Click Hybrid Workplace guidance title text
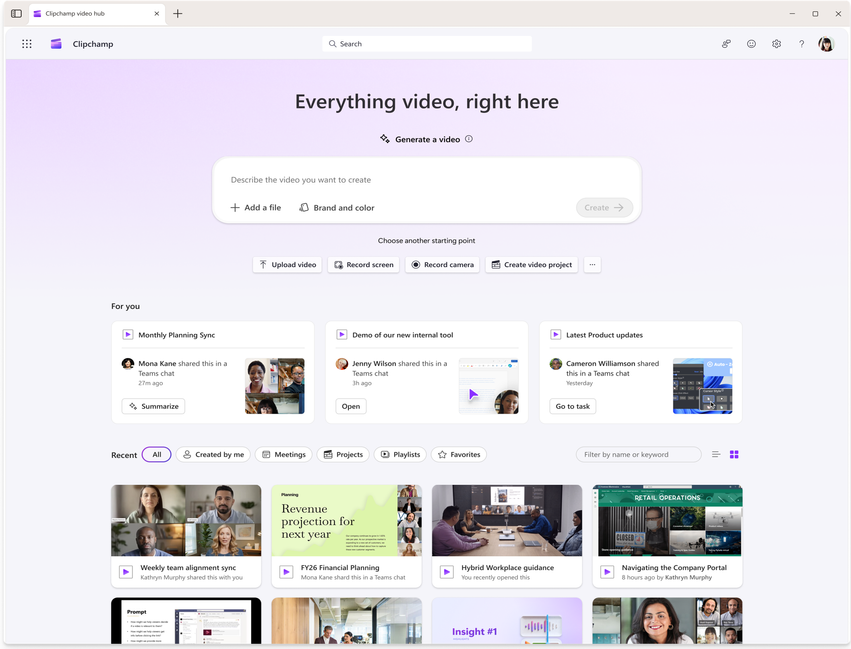 (507, 567)
